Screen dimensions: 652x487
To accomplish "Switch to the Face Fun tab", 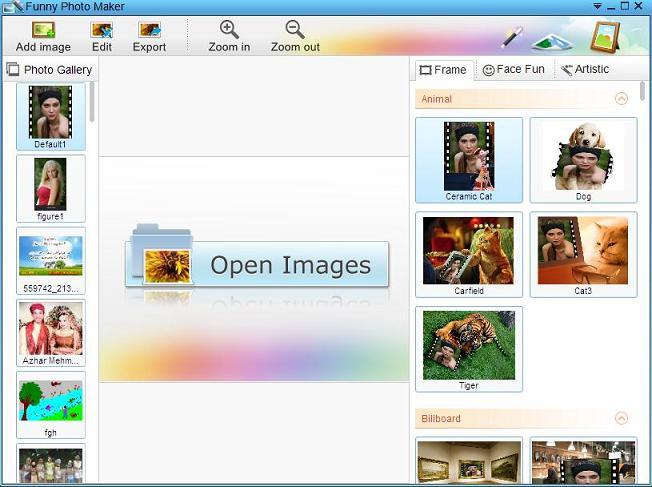I will tap(514, 69).
